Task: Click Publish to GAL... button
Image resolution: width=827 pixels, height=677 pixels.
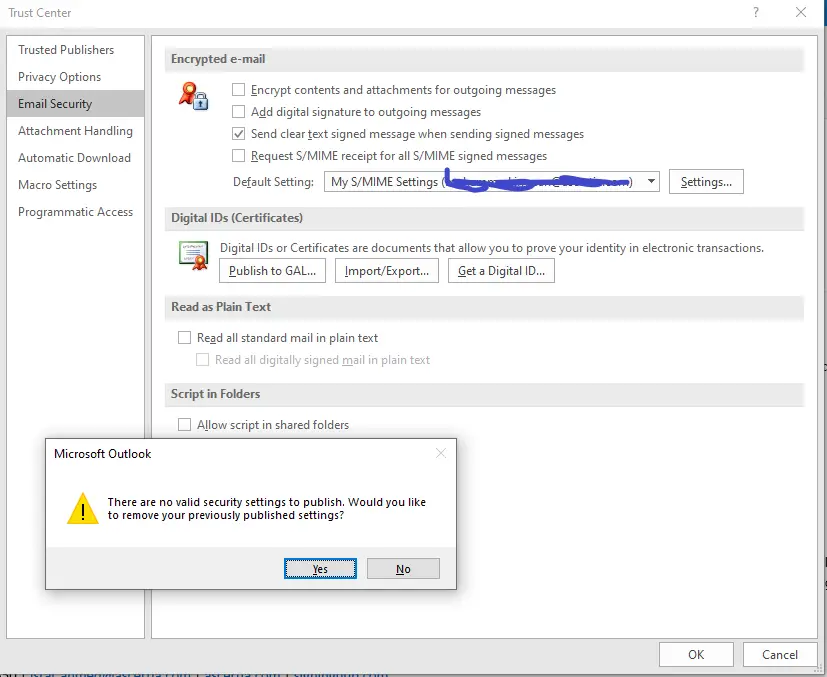Action: point(272,270)
